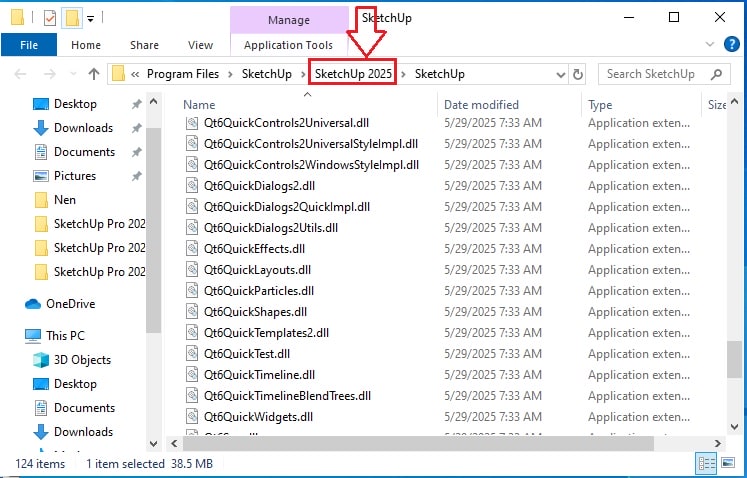Screen dimensions: 747x478
Task: Switch to Details view layout
Action: click(707, 463)
